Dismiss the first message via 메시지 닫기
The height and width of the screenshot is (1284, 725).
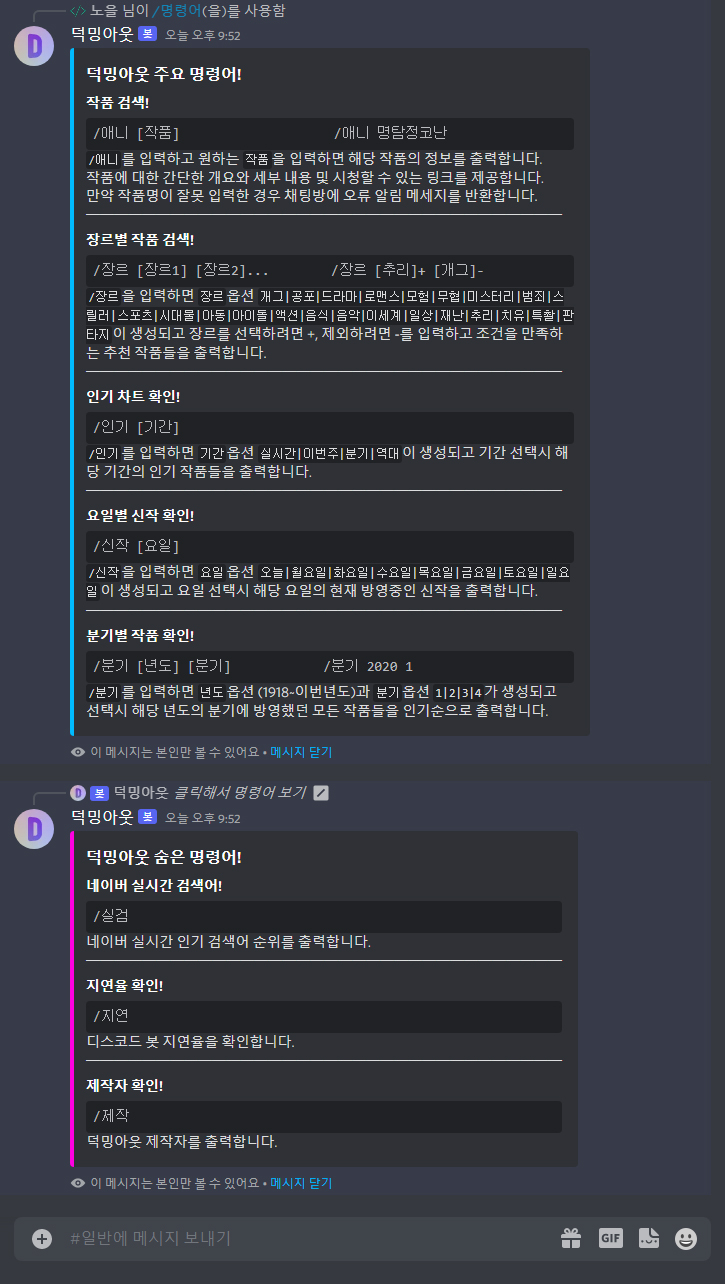[301, 752]
